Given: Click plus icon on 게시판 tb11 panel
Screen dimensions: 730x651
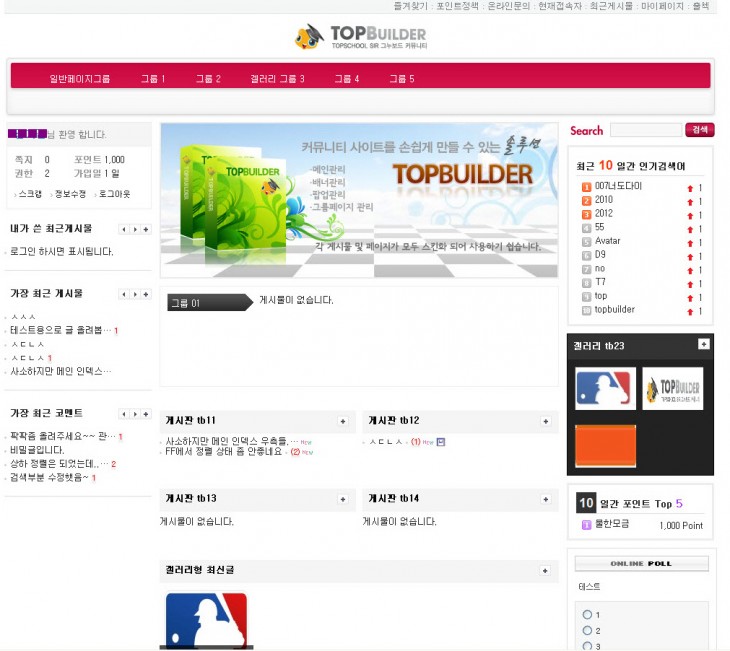Looking at the screenshot, I should click(x=343, y=421).
